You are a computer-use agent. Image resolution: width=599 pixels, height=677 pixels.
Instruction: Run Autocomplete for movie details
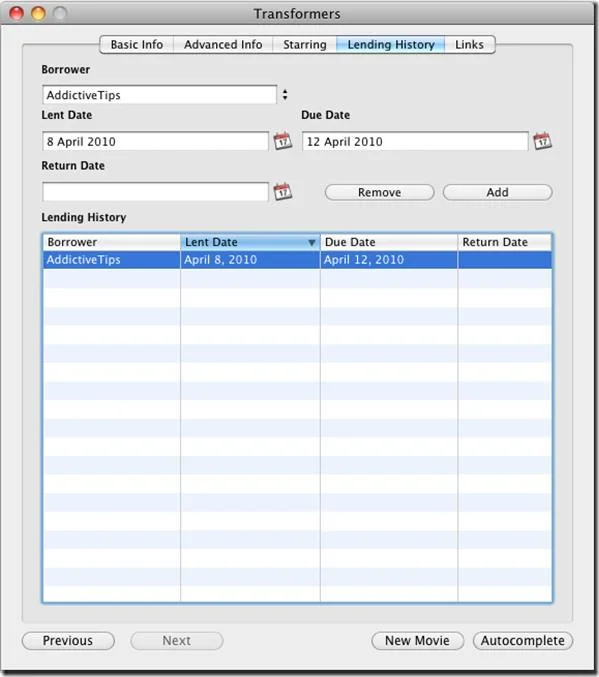click(x=523, y=641)
